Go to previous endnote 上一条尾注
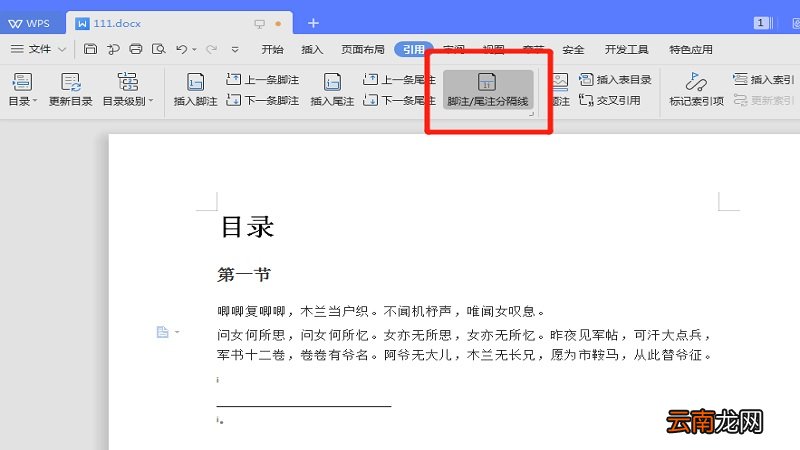Screen dimensions: 800x450 coord(399,80)
